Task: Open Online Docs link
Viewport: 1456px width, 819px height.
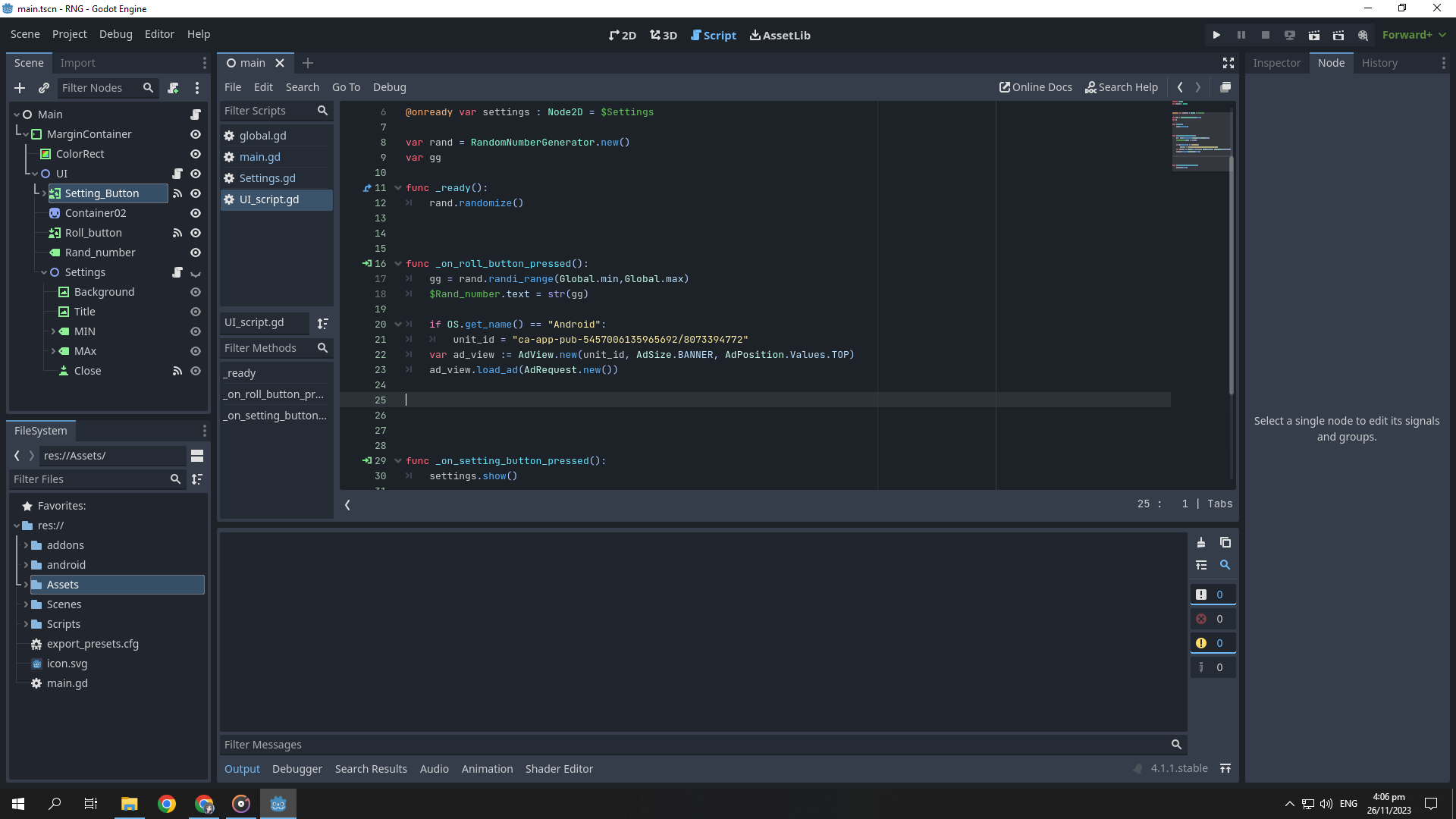Action: coord(1036,87)
